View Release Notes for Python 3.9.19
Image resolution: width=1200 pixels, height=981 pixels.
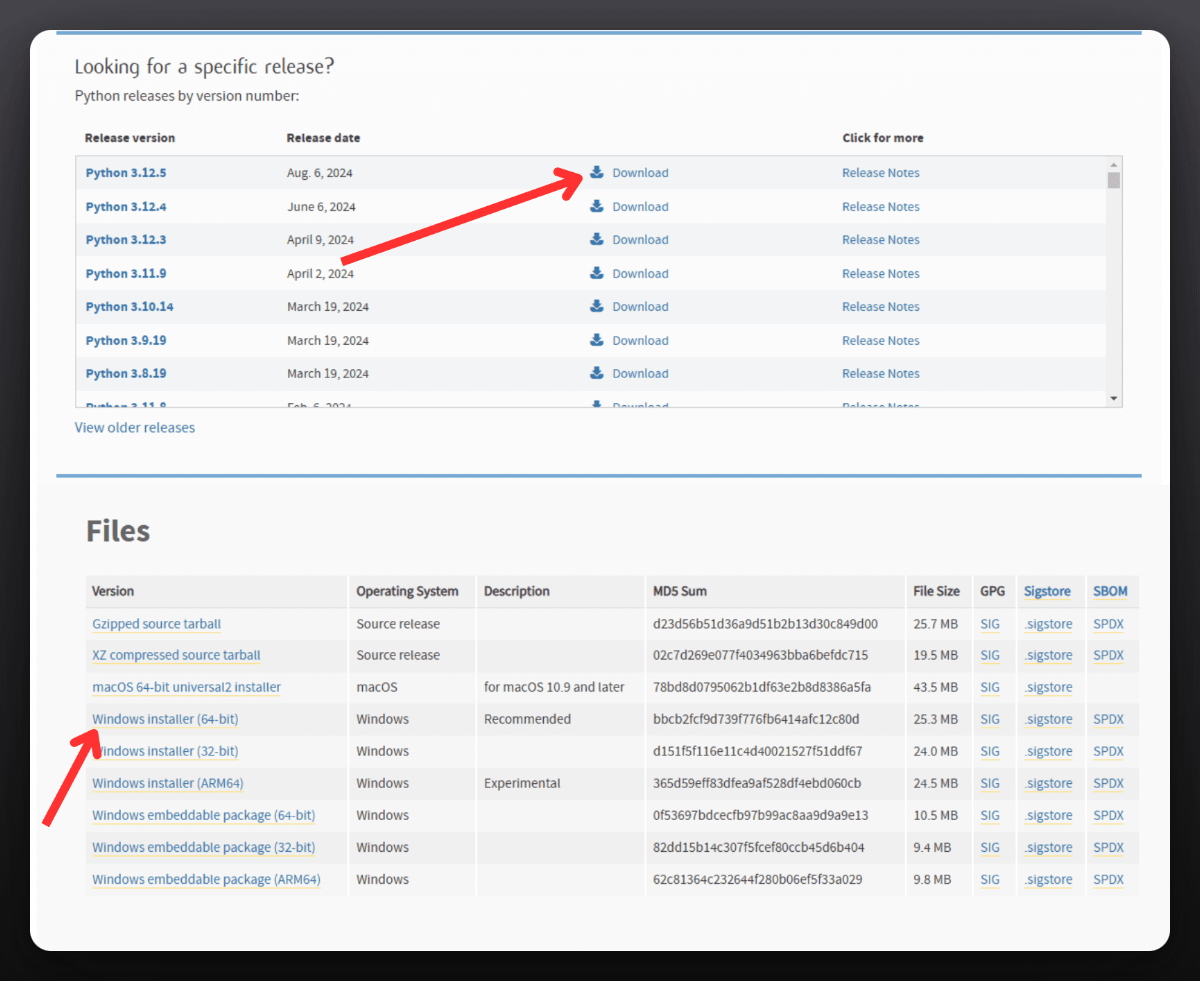pyautogui.click(x=880, y=341)
